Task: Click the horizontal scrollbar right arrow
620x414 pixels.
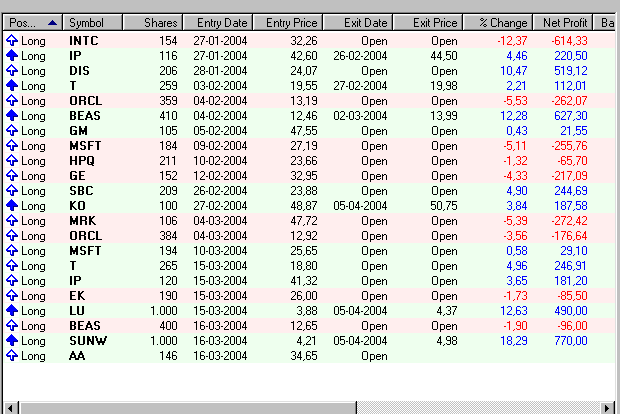Action: pos(607,408)
